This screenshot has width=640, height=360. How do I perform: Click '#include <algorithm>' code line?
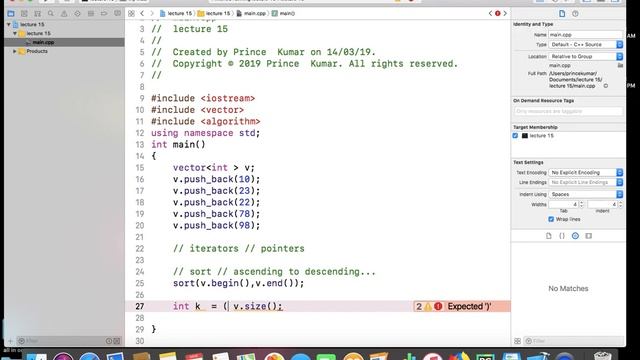206,122
